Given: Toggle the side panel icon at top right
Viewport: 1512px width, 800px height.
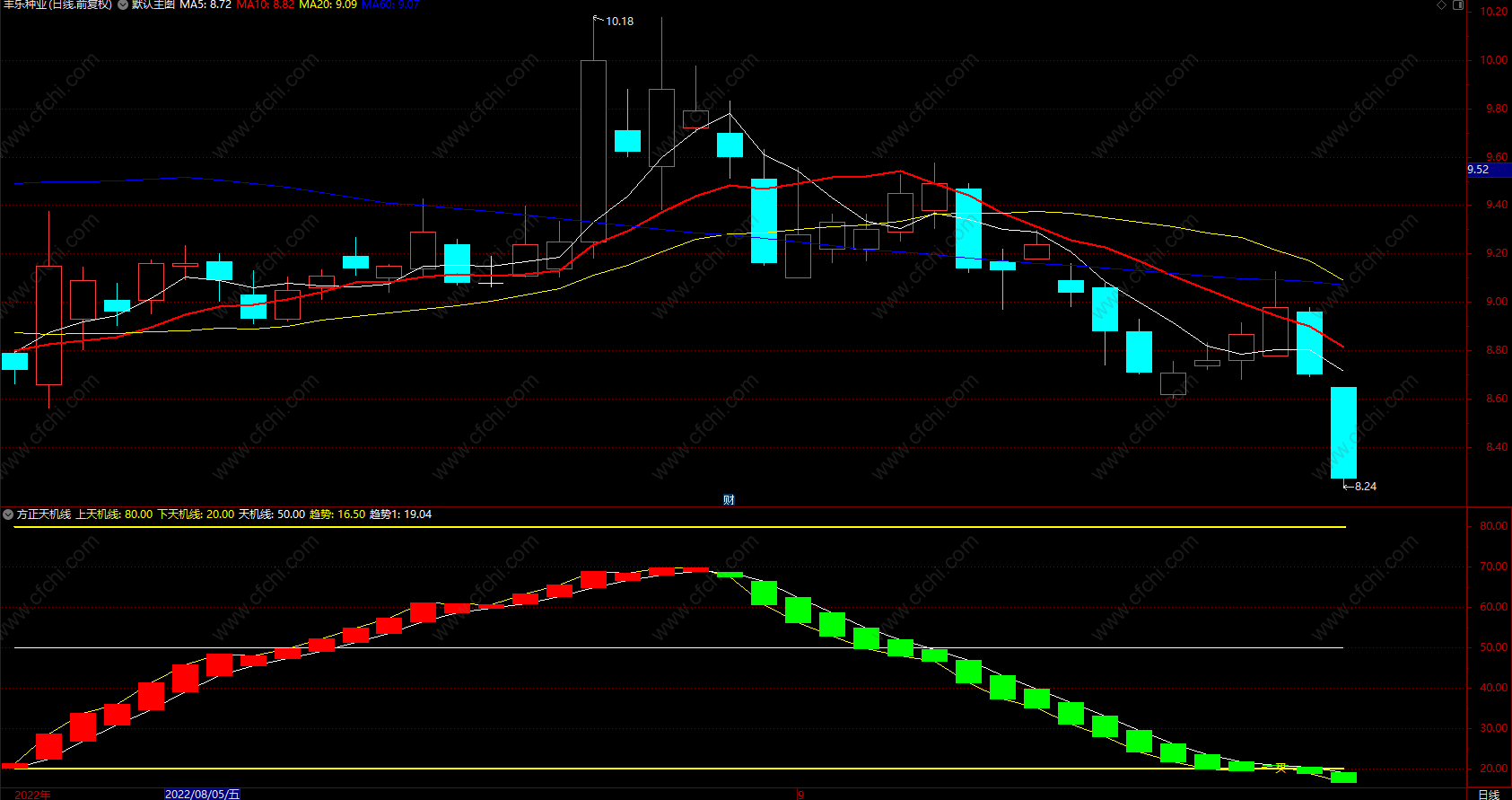Looking at the screenshot, I should 1458,4.
